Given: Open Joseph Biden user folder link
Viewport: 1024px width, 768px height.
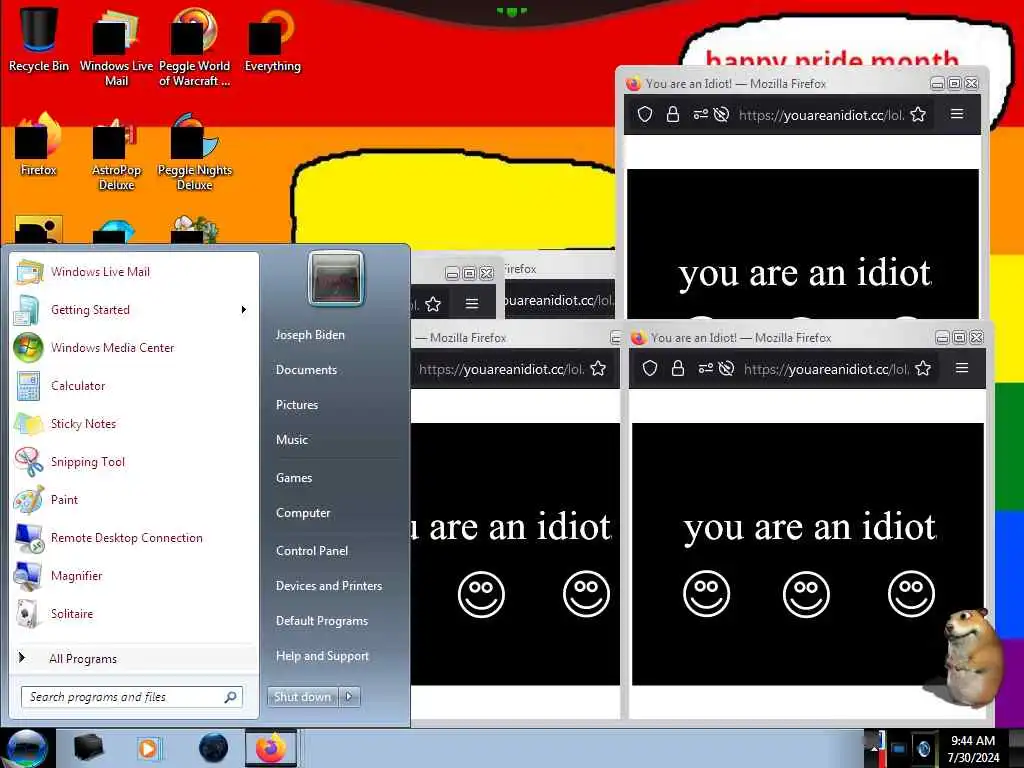Looking at the screenshot, I should (x=310, y=334).
